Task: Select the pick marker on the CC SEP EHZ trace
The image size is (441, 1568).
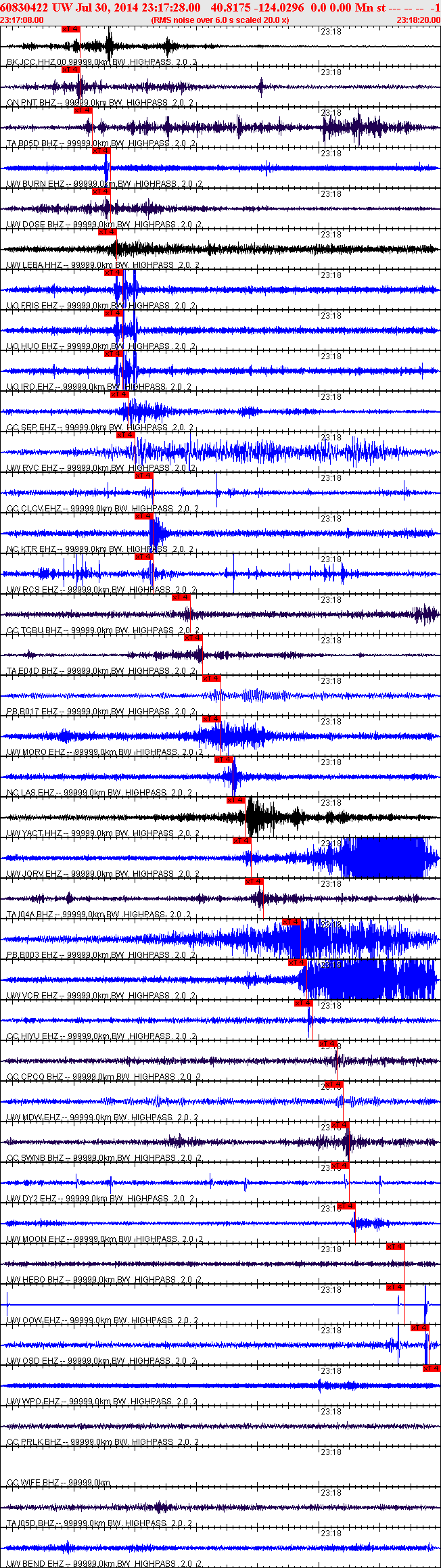Action: [x=119, y=394]
